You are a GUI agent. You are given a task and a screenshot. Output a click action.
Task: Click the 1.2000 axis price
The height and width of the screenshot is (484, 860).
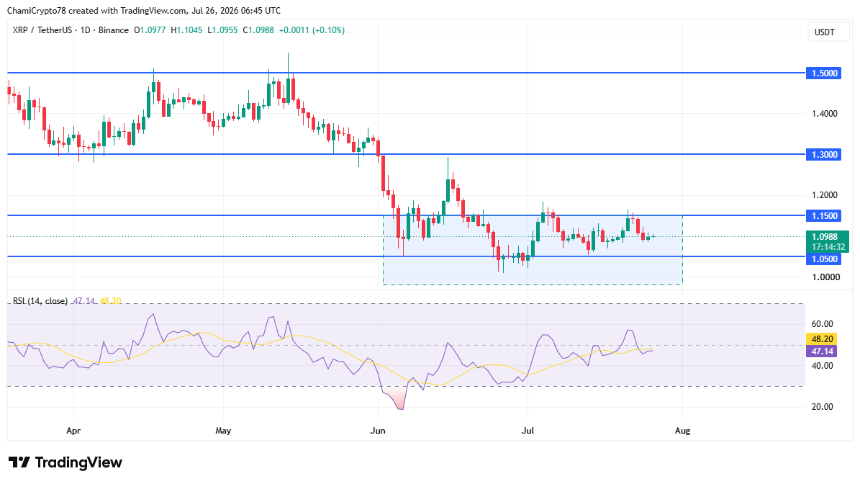pos(824,195)
